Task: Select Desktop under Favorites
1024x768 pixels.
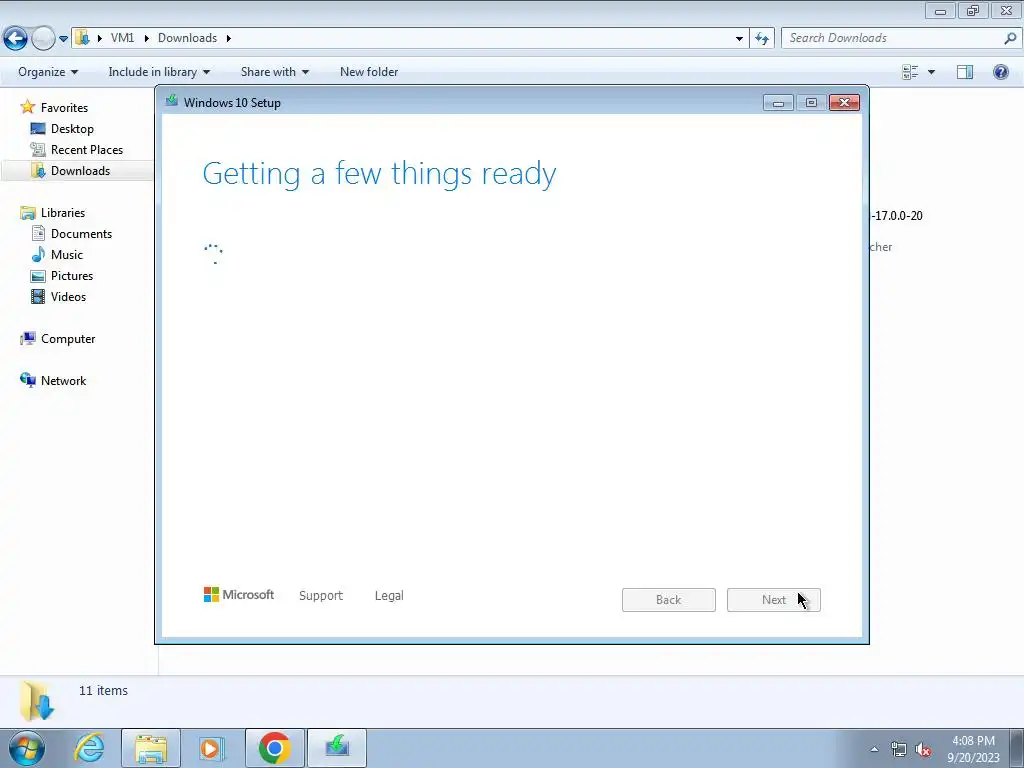Action: pyautogui.click(x=72, y=129)
